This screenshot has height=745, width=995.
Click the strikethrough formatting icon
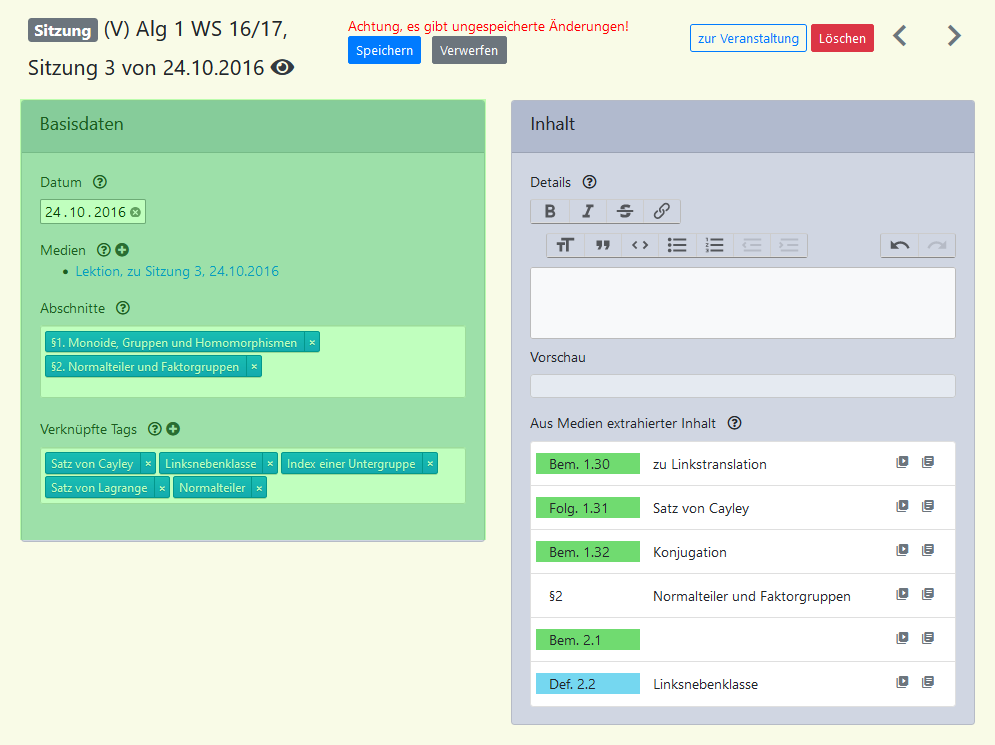624,211
